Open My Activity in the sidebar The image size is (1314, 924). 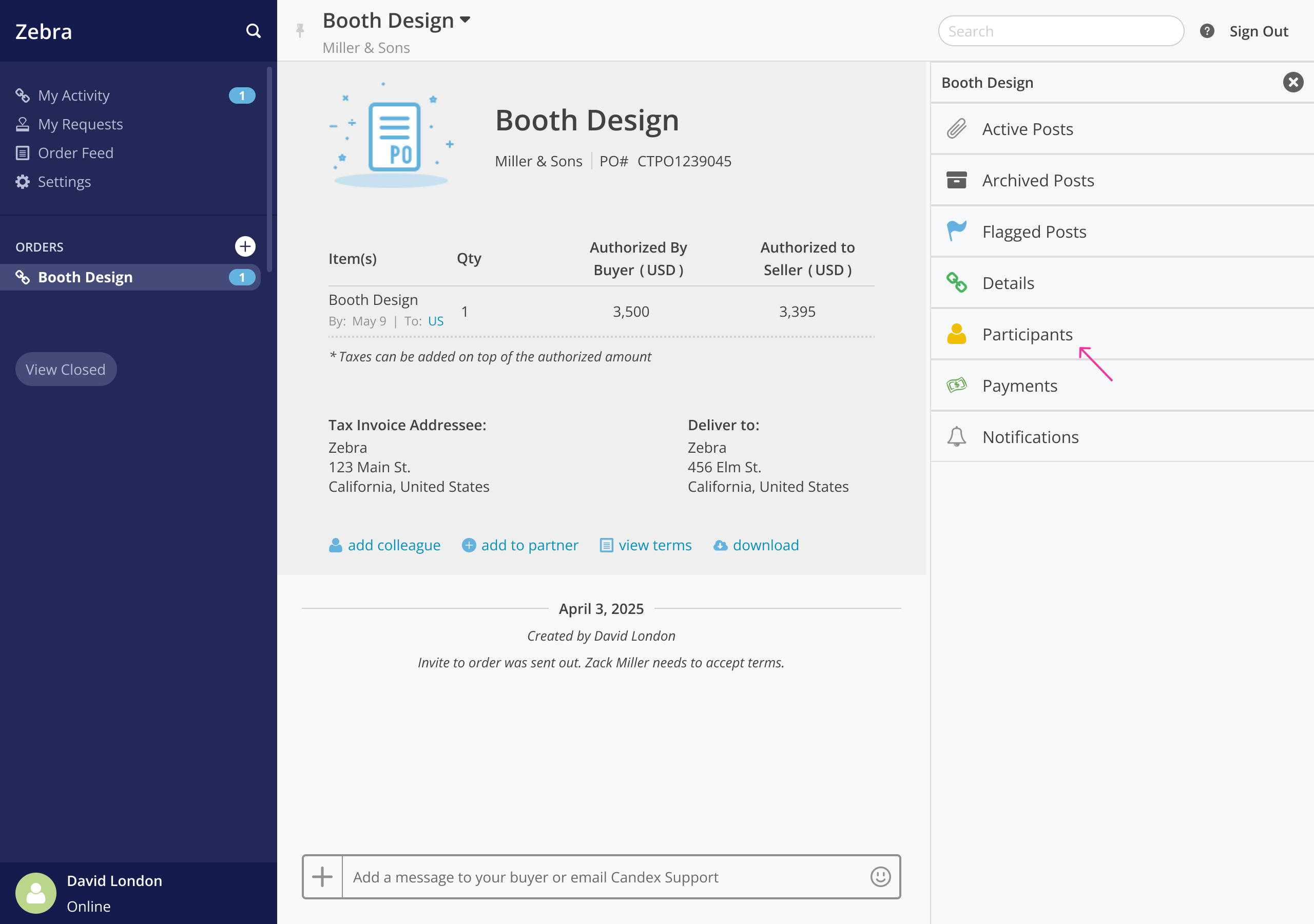pyautogui.click(x=74, y=95)
